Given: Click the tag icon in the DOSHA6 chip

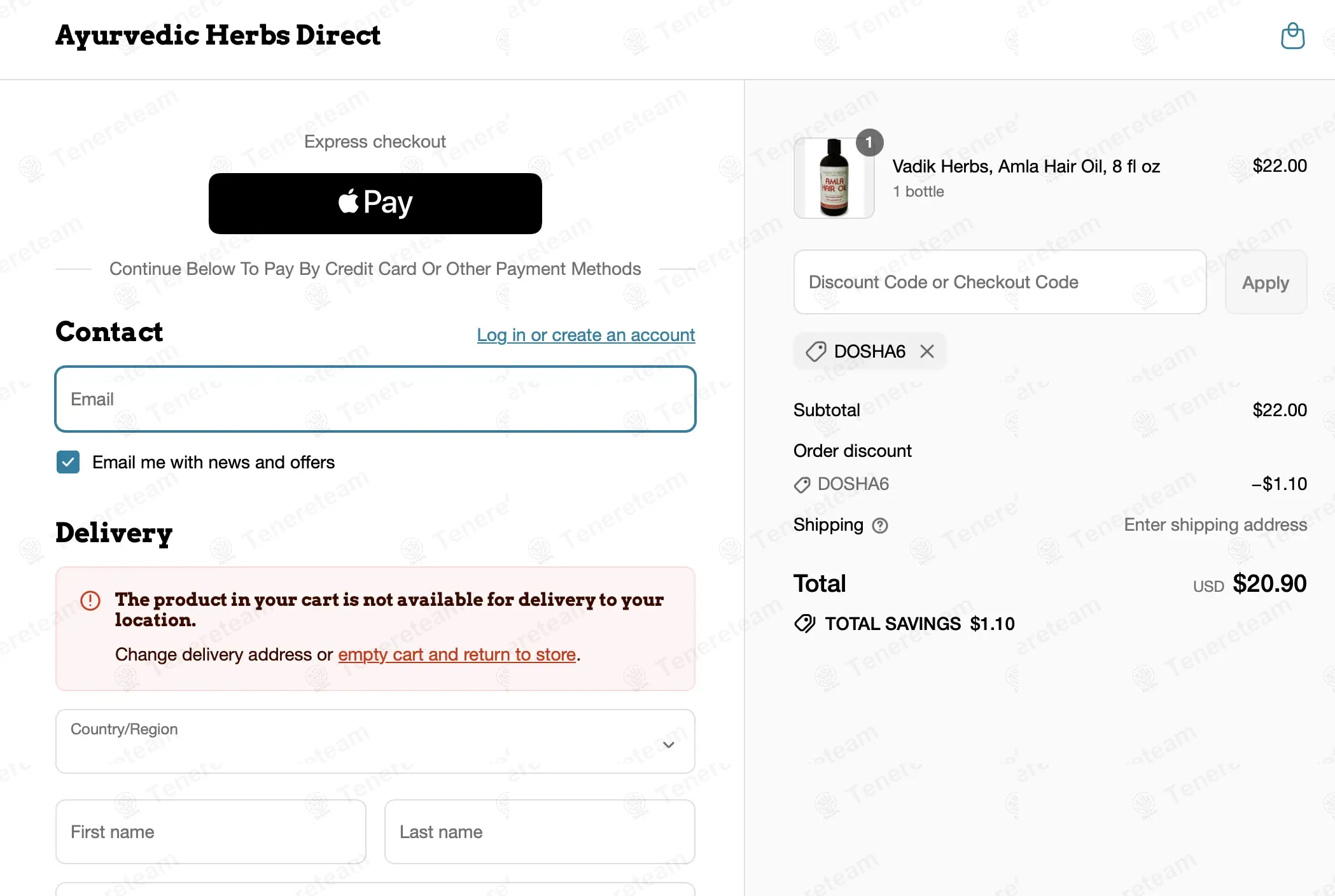Looking at the screenshot, I should 816,351.
